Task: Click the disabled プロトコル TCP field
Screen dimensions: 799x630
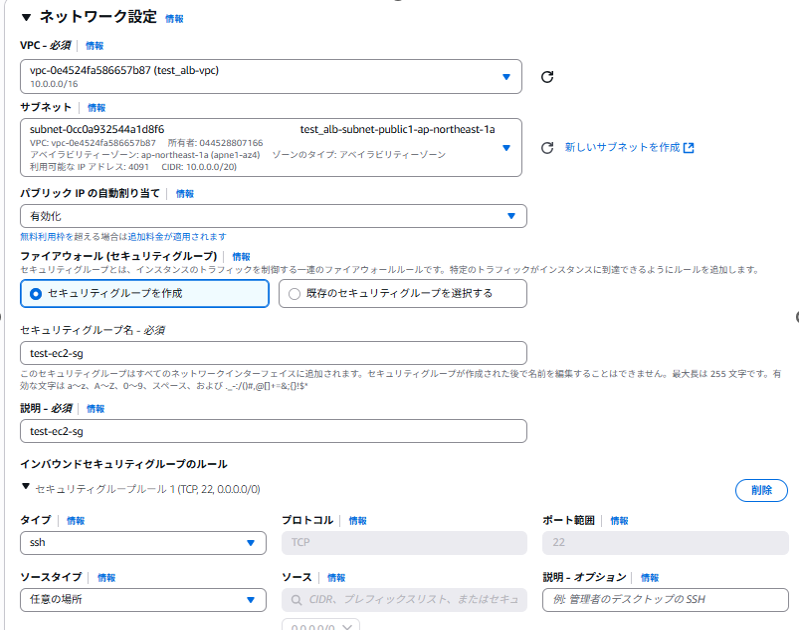Action: (404, 543)
